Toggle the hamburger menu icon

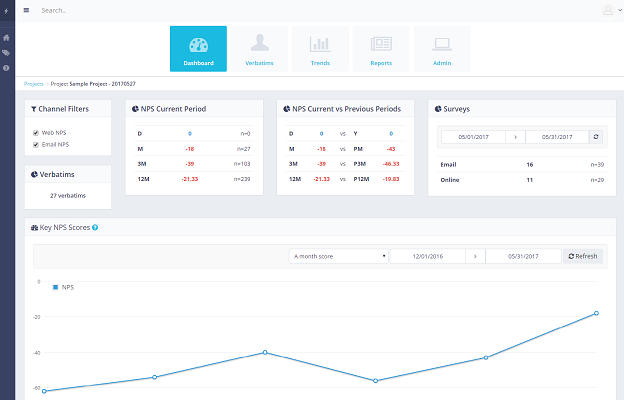[x=26, y=10]
